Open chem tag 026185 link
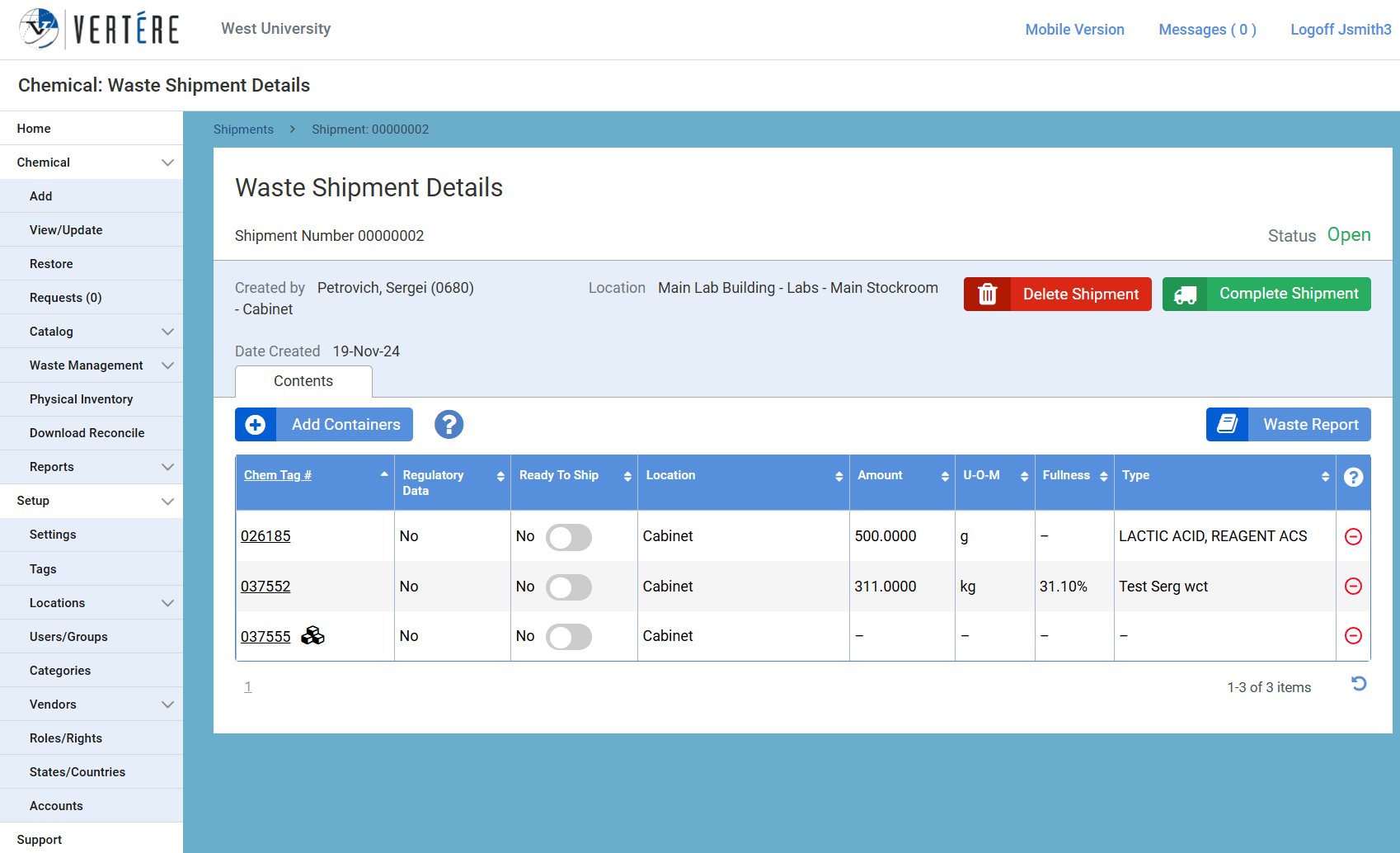 click(265, 536)
